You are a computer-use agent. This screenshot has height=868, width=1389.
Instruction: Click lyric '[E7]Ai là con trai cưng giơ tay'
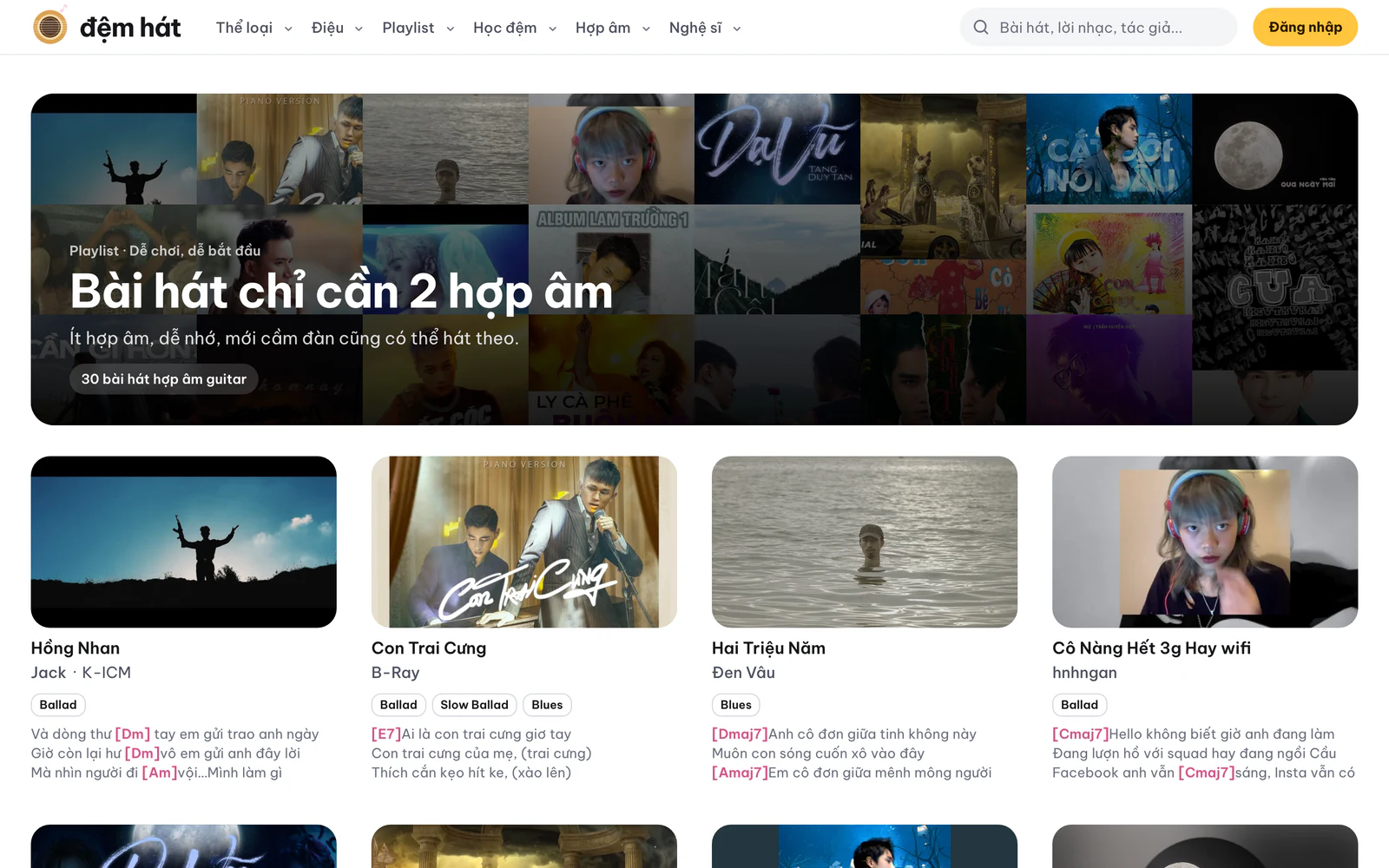point(471,734)
